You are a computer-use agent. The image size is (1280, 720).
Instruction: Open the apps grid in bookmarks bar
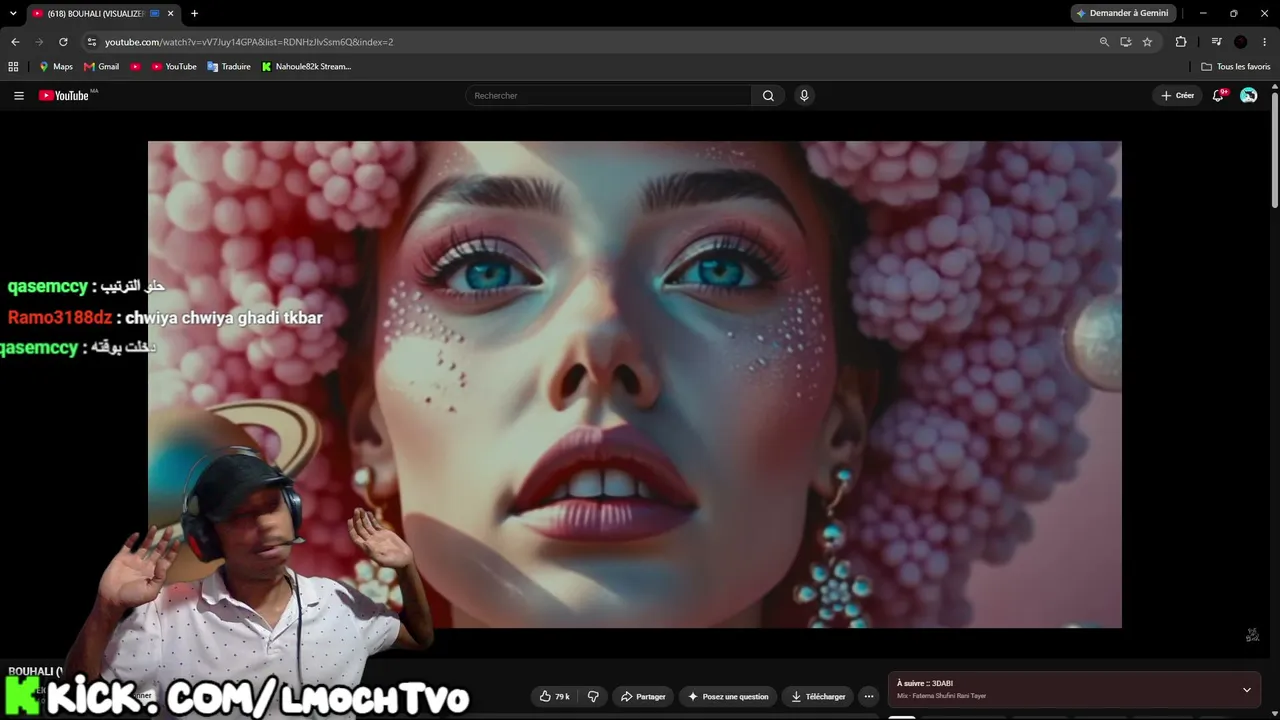pos(13,66)
